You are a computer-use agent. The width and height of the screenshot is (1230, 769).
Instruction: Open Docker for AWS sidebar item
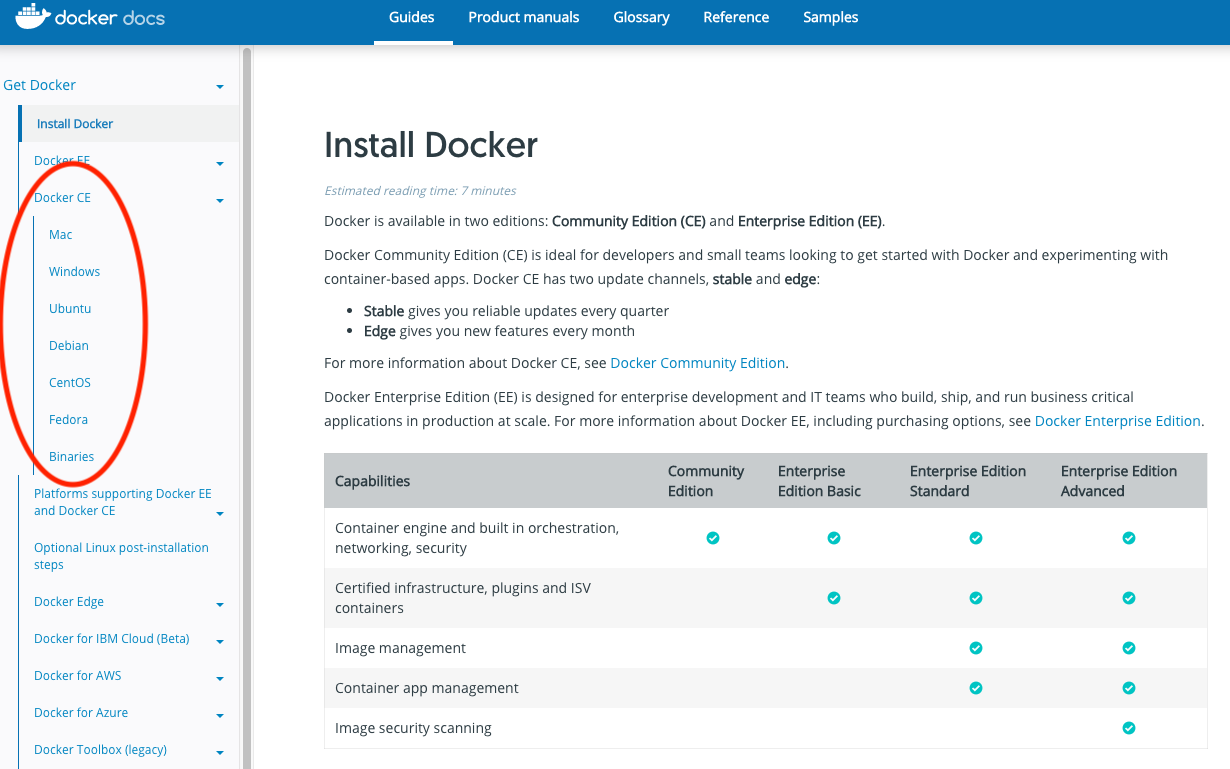coord(78,676)
